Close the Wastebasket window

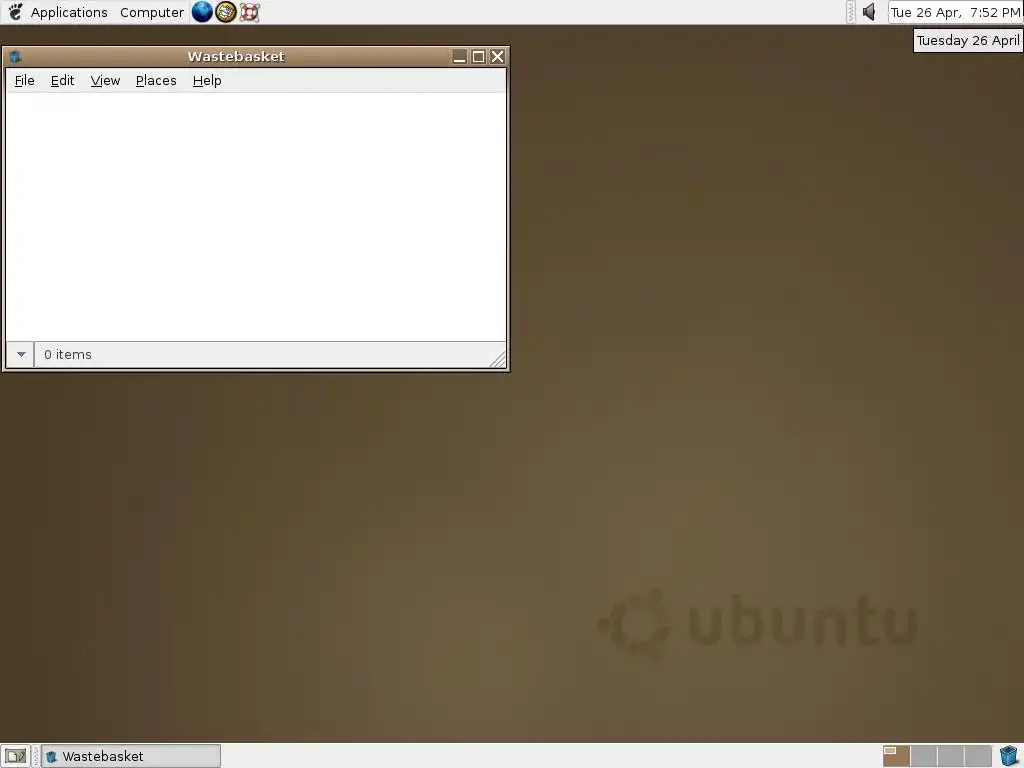(497, 57)
